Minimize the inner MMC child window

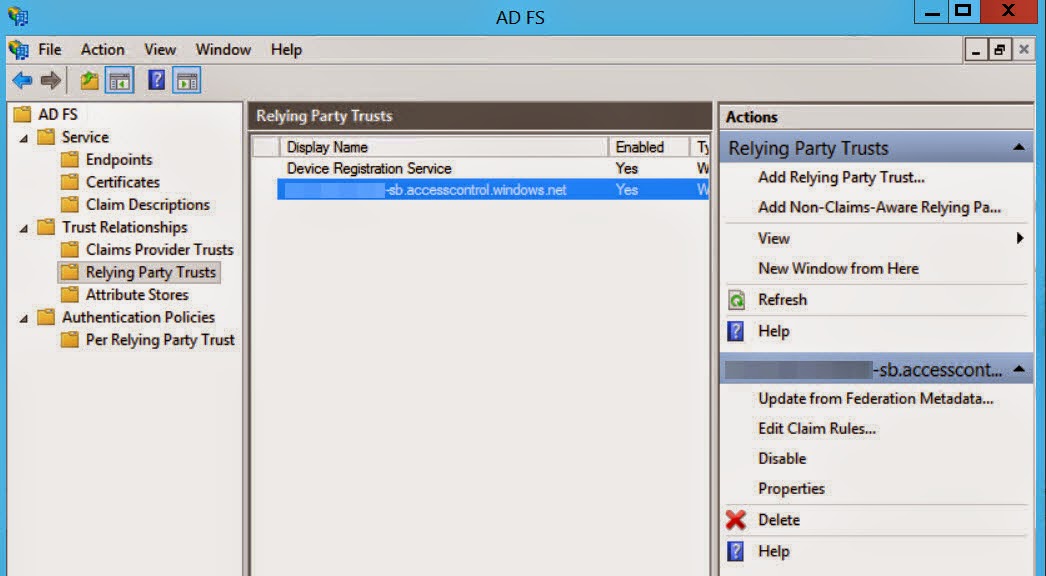[x=976, y=50]
